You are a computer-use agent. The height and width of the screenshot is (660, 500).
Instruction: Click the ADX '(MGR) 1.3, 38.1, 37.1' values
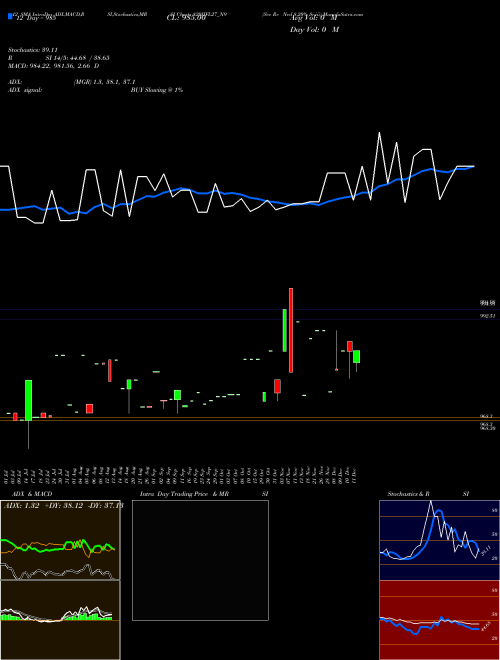coord(104,82)
